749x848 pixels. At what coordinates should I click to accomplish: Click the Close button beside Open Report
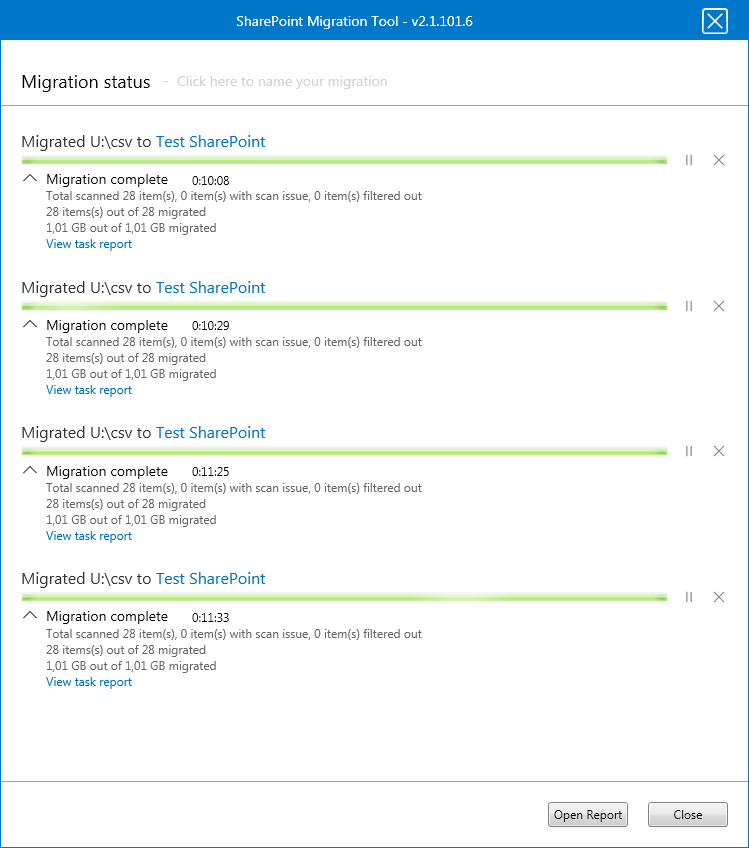point(687,815)
